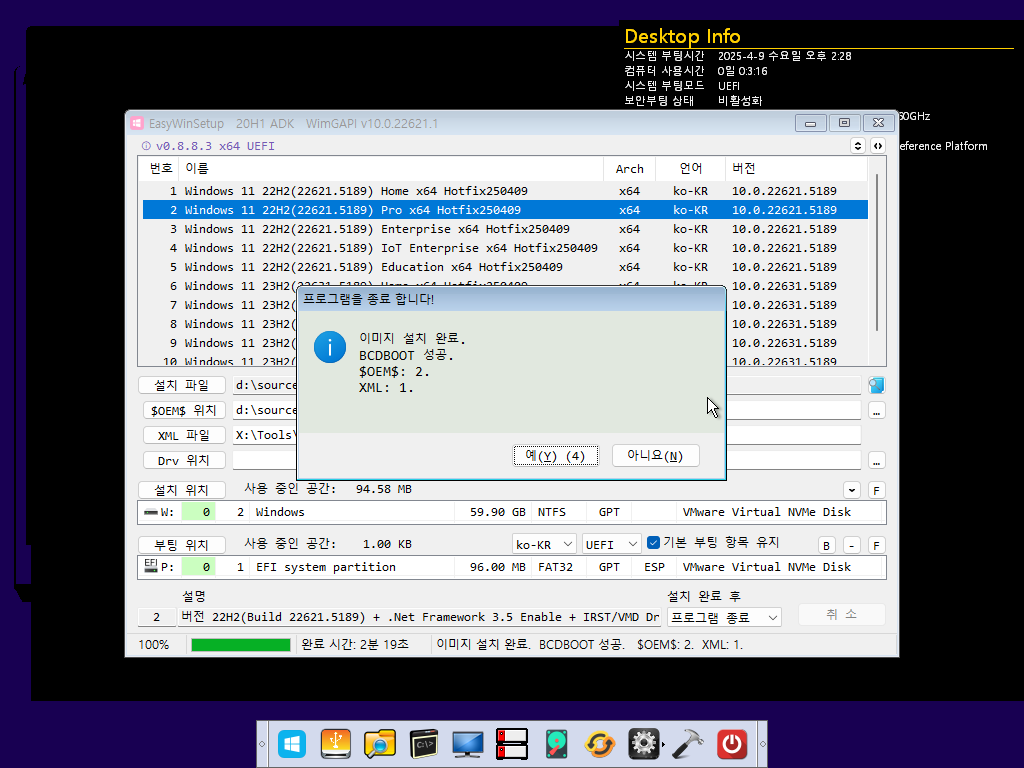This screenshot has height=768, width=1024.
Task: Click the up-down arrows icon at top right
Action: coord(857,146)
